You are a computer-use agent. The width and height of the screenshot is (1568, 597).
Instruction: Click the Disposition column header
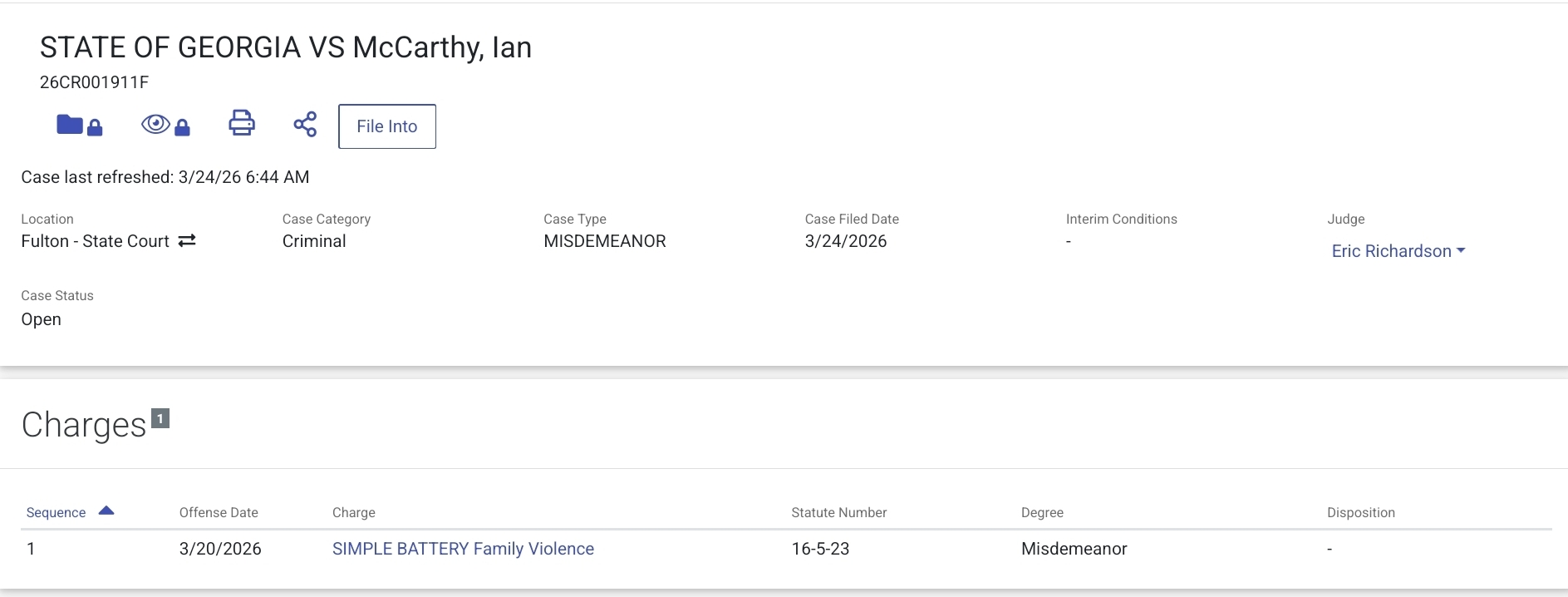(1360, 512)
